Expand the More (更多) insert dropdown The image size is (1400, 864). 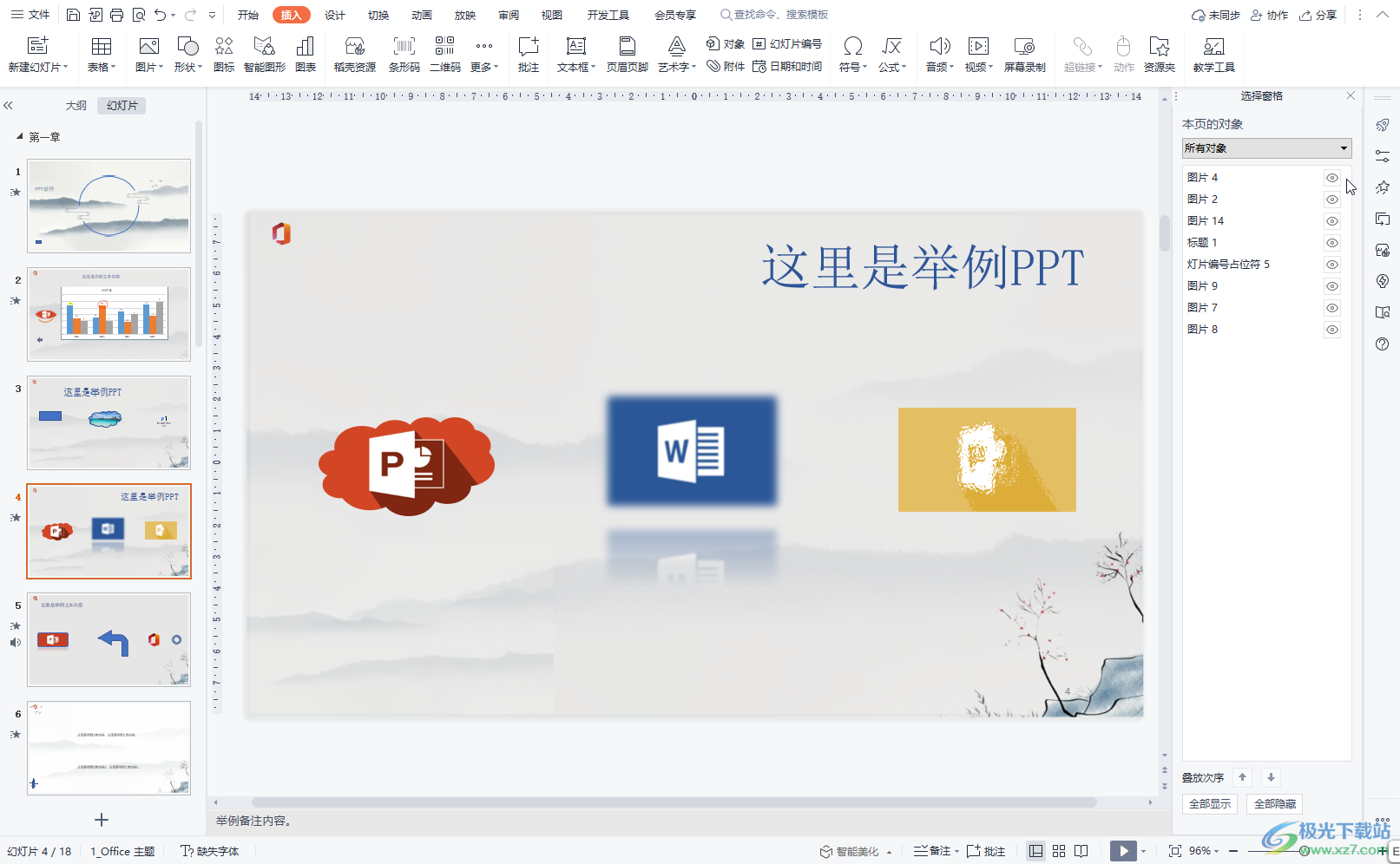(484, 56)
